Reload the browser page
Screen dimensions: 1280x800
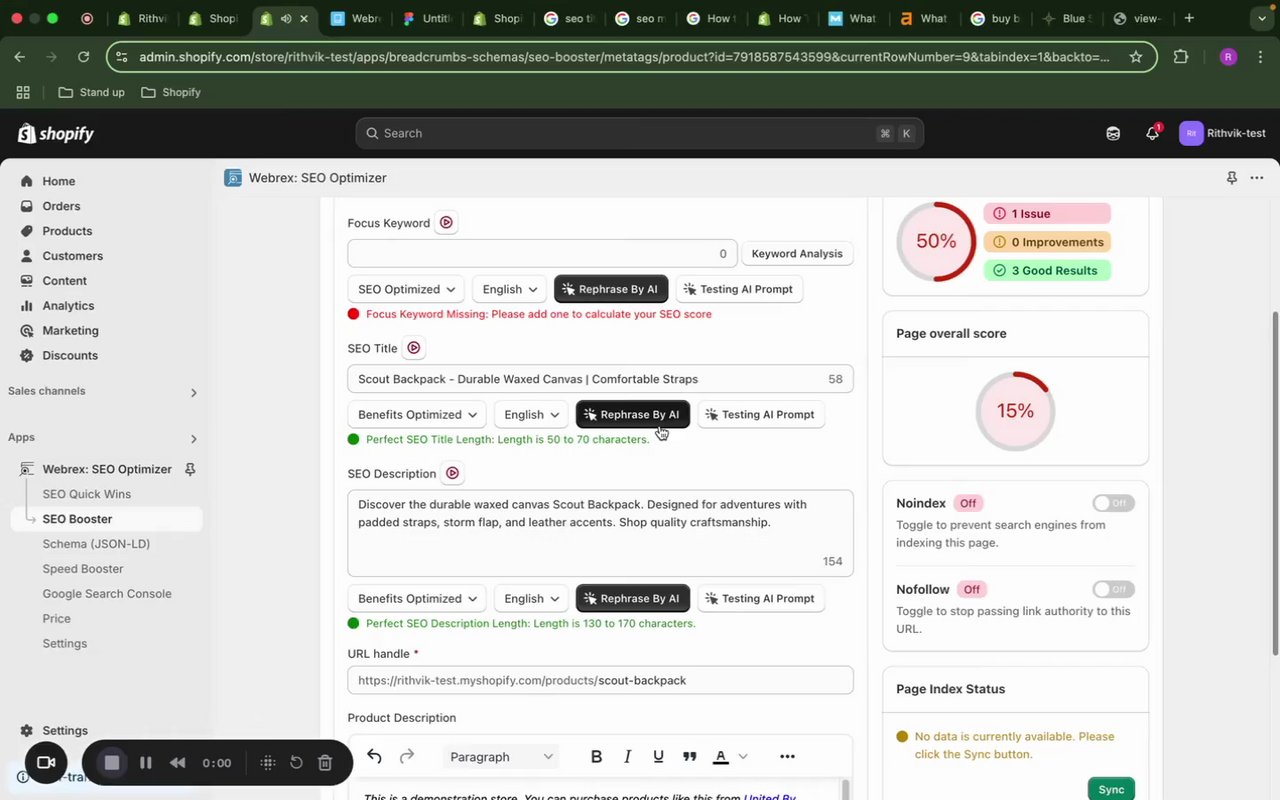[84, 57]
